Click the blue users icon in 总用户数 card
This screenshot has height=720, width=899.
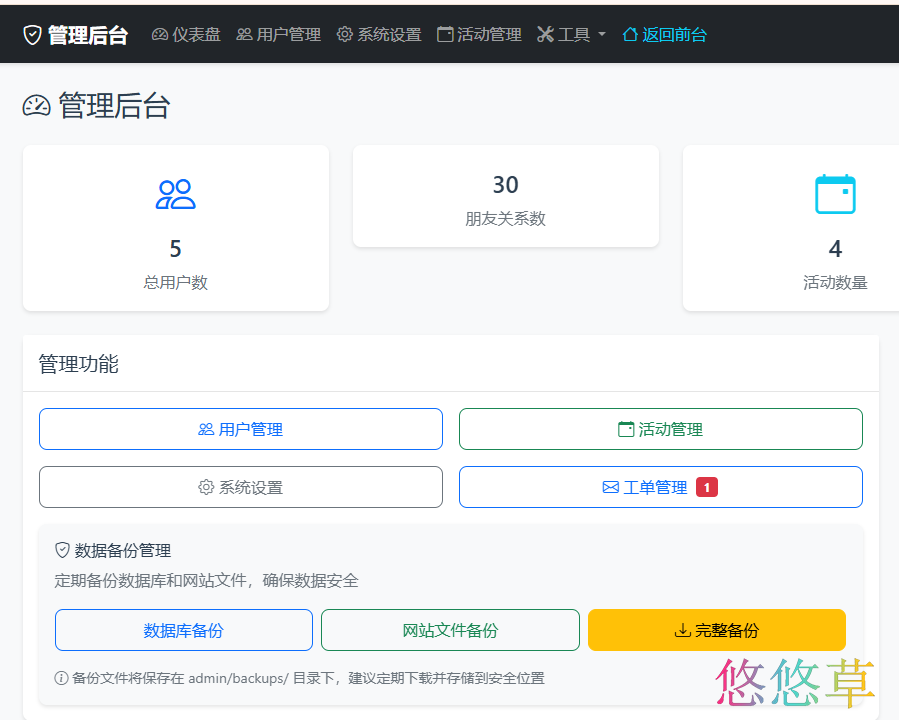point(175,194)
